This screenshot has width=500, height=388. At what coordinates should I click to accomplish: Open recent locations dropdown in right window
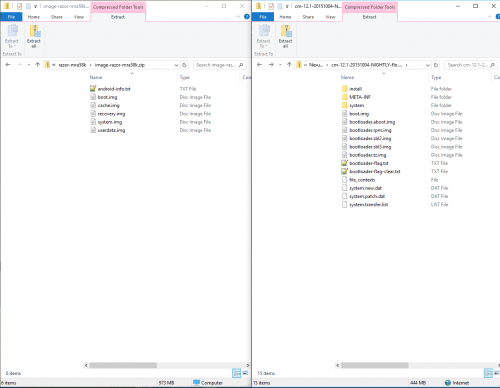click(281, 65)
